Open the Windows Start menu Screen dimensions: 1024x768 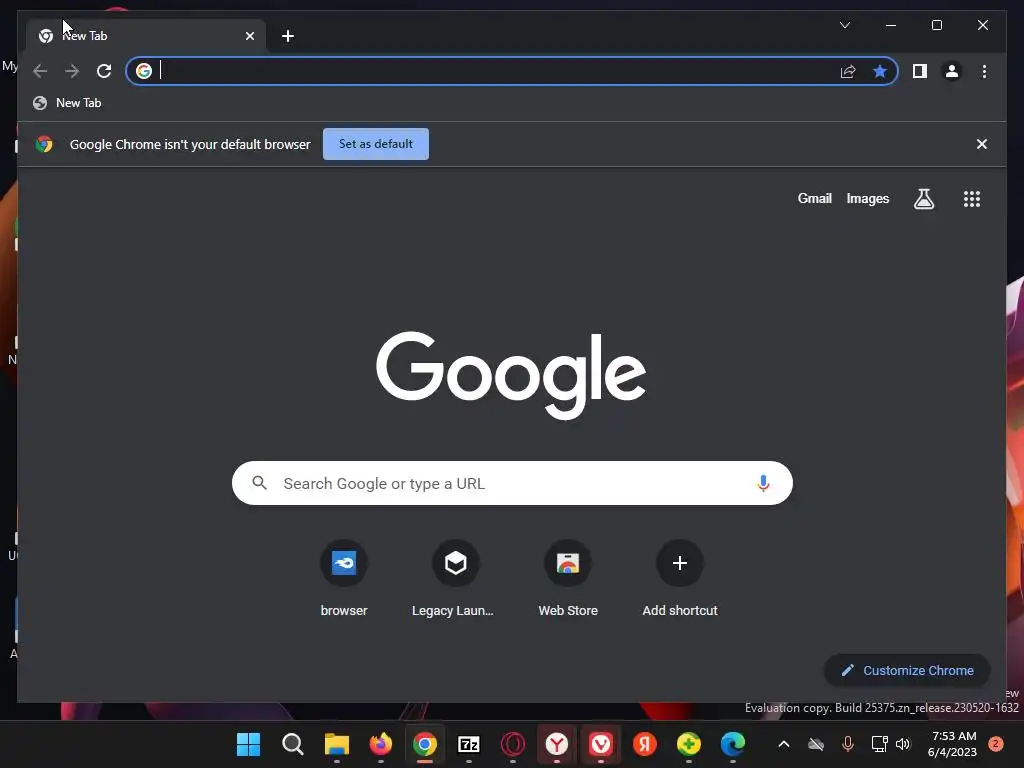[x=248, y=744]
